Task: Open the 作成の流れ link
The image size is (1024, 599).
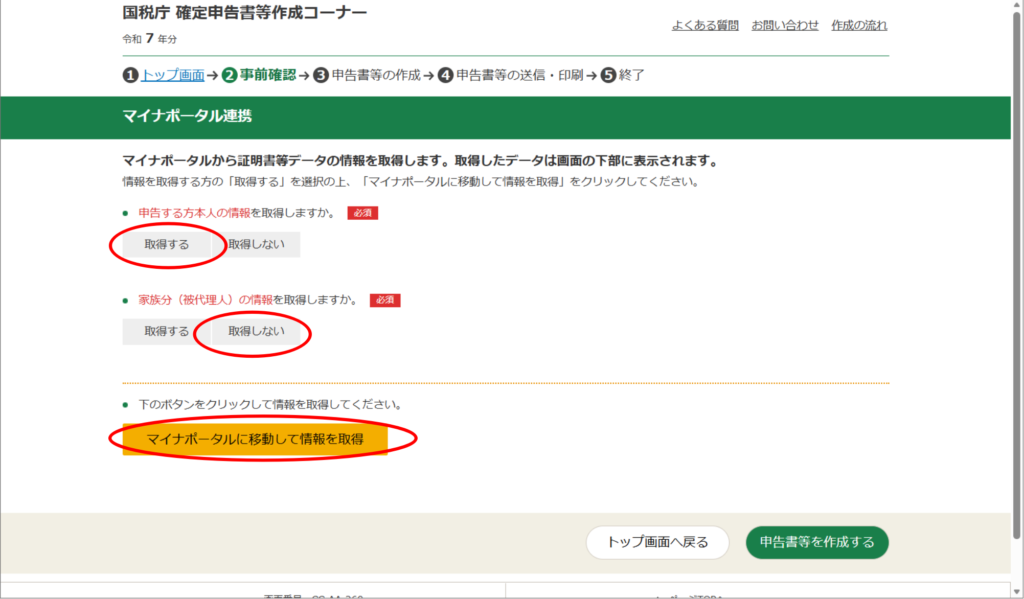Action: (x=859, y=25)
